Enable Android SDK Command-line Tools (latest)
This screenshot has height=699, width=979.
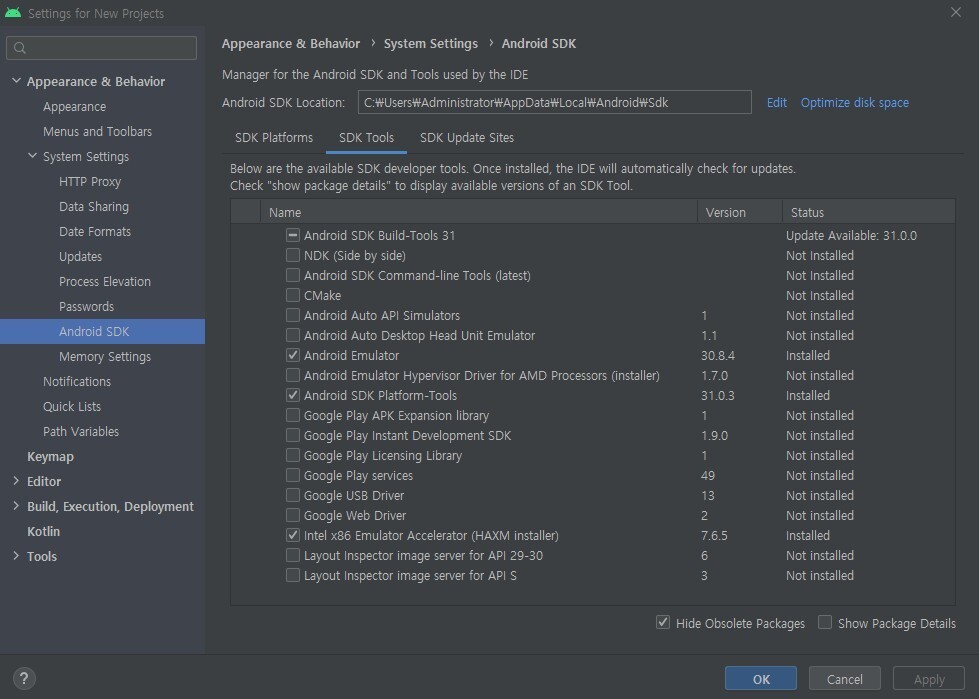(x=293, y=275)
